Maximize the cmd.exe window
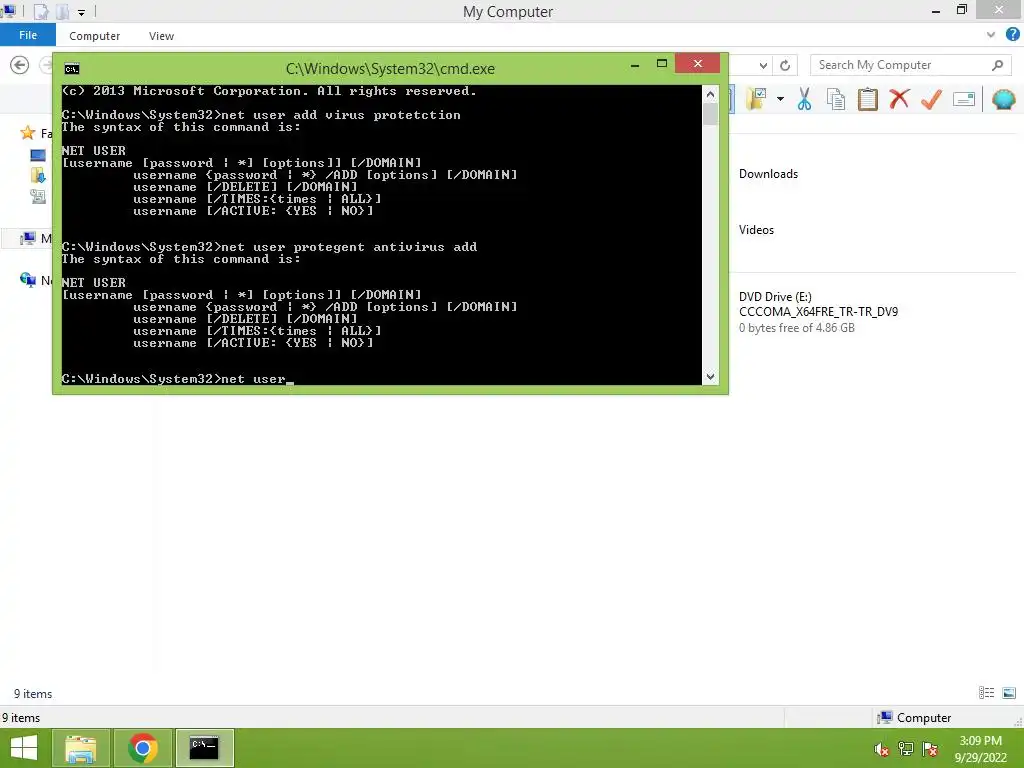Screen dimensions: 1024x768 (x=662, y=63)
